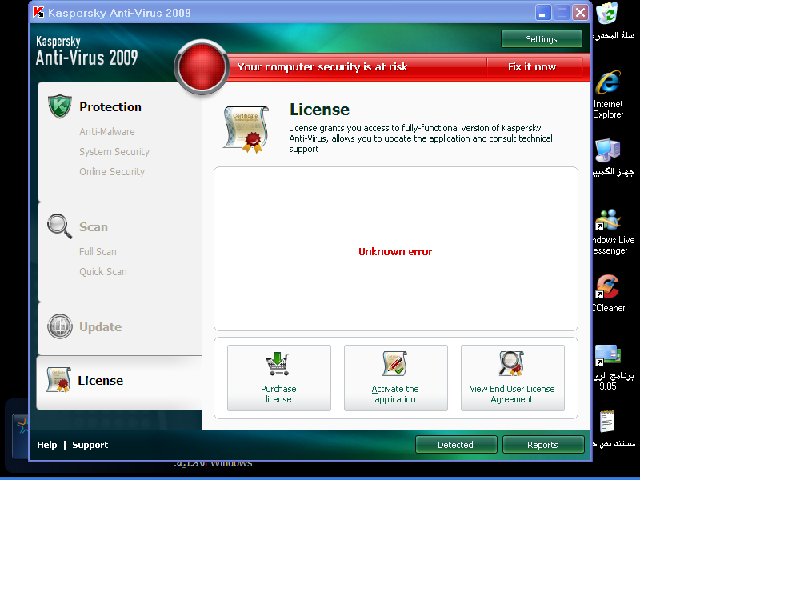Switch to the Scan section

pos(93,227)
